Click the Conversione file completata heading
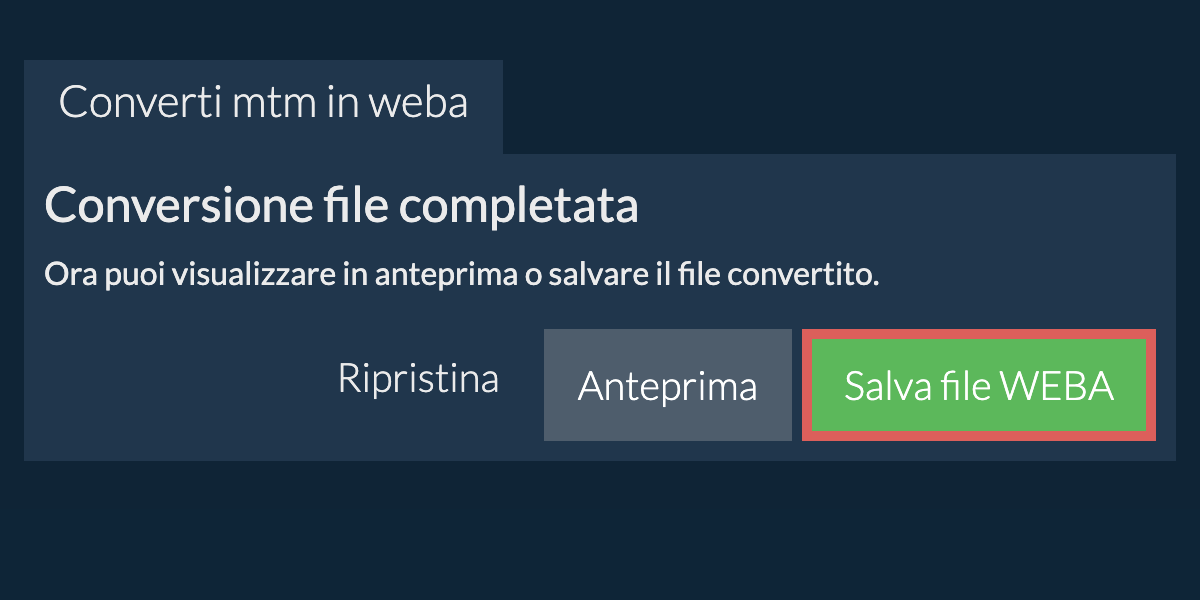The width and height of the screenshot is (1200, 600). (x=341, y=208)
